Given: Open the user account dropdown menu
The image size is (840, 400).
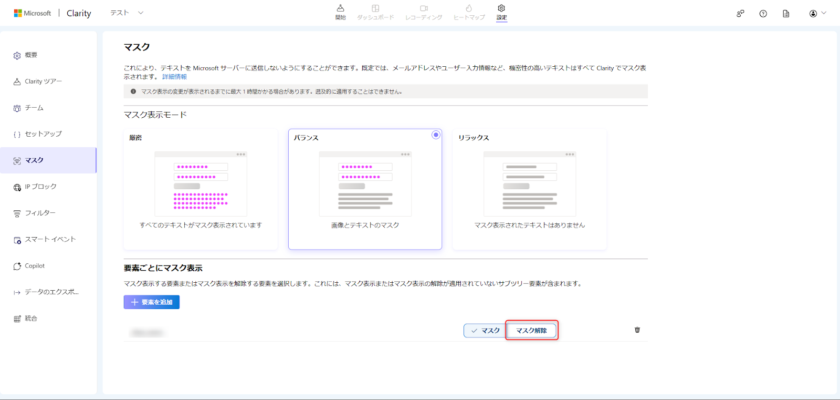Looking at the screenshot, I should (817, 13).
